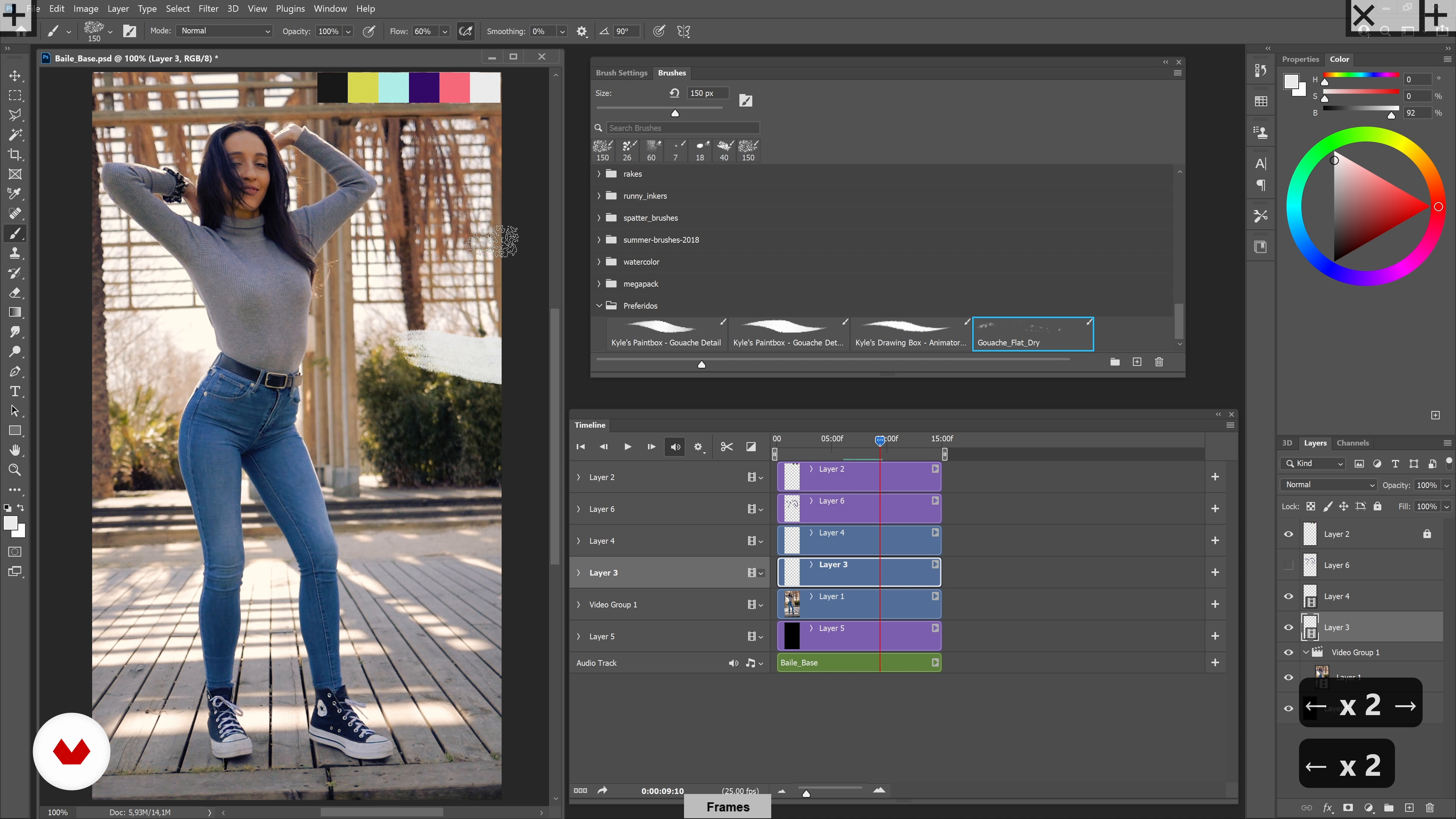Switch to the Channels tab

[1352, 443]
